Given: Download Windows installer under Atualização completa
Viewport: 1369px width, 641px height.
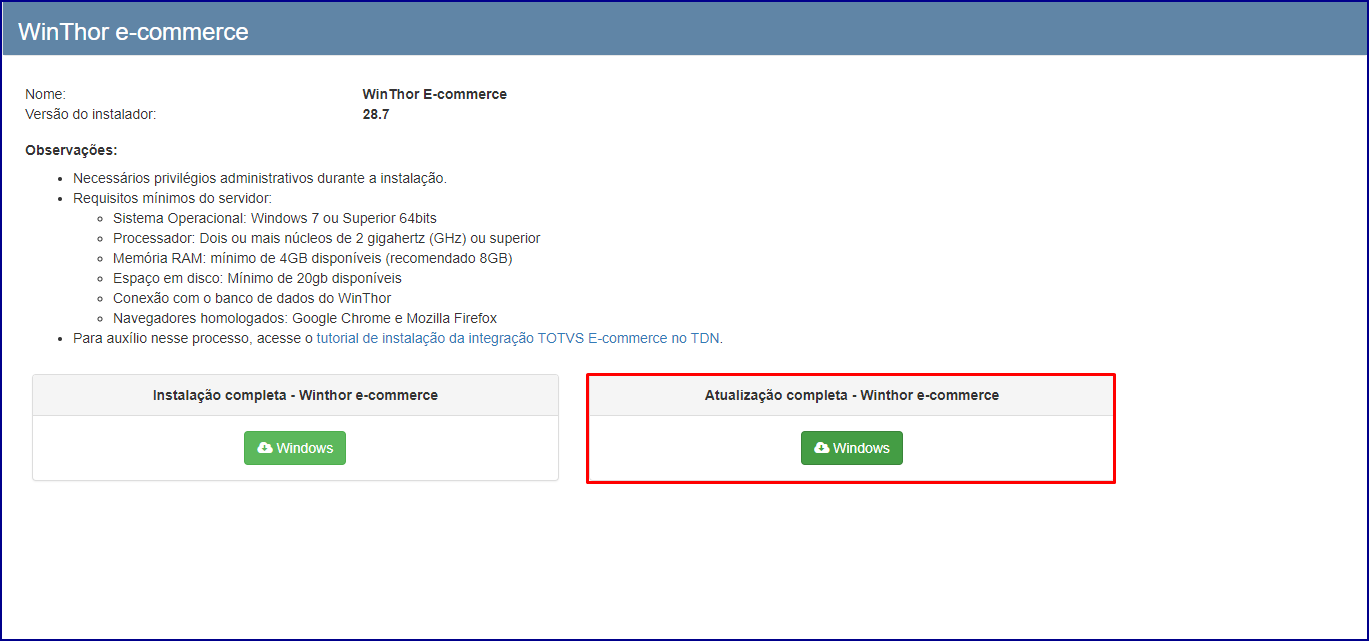Looking at the screenshot, I should (x=851, y=448).
